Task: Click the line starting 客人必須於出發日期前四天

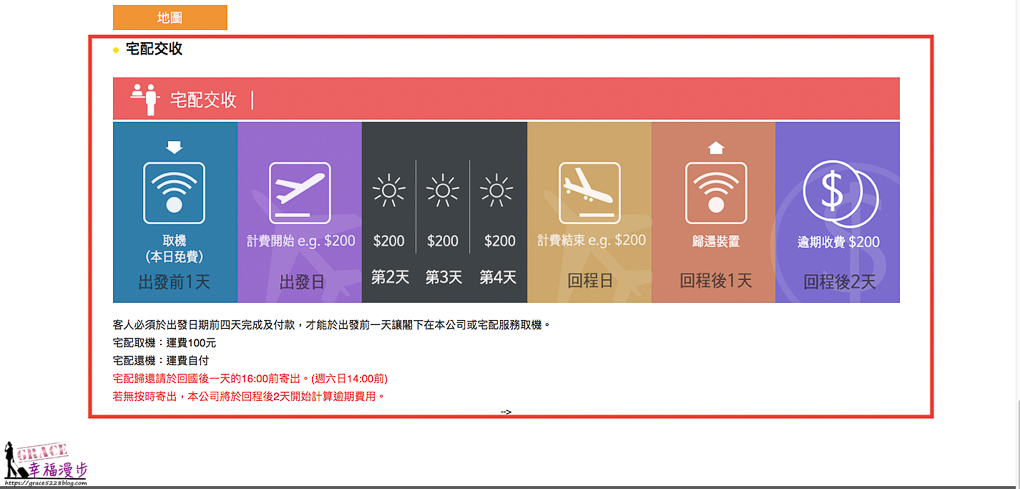Action: pos(332,324)
